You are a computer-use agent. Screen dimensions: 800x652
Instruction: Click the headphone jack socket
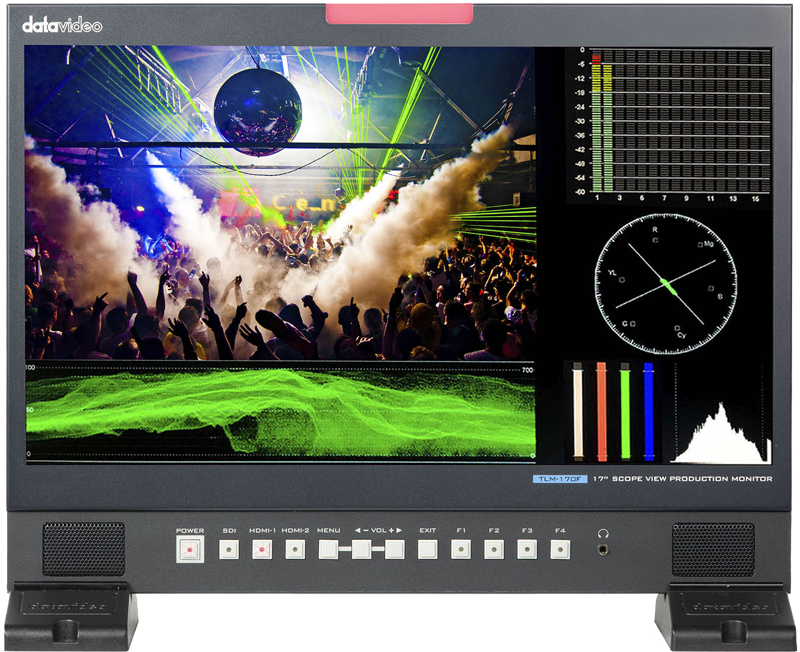click(603, 550)
